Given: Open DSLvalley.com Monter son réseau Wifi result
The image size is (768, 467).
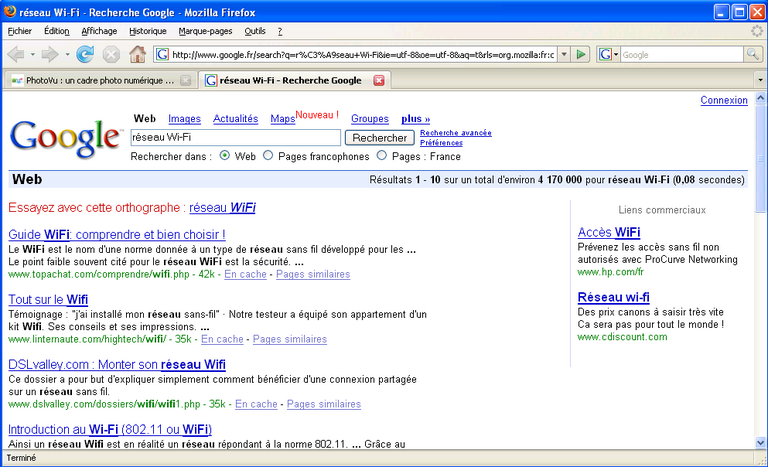Looking at the screenshot, I should 117,365.
